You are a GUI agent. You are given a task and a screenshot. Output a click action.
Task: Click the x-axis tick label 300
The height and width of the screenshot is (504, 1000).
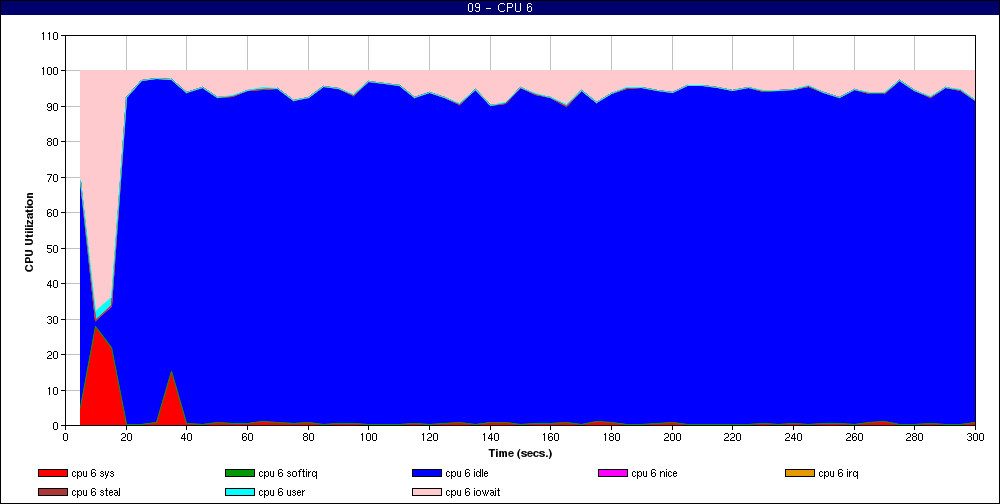tap(975, 437)
